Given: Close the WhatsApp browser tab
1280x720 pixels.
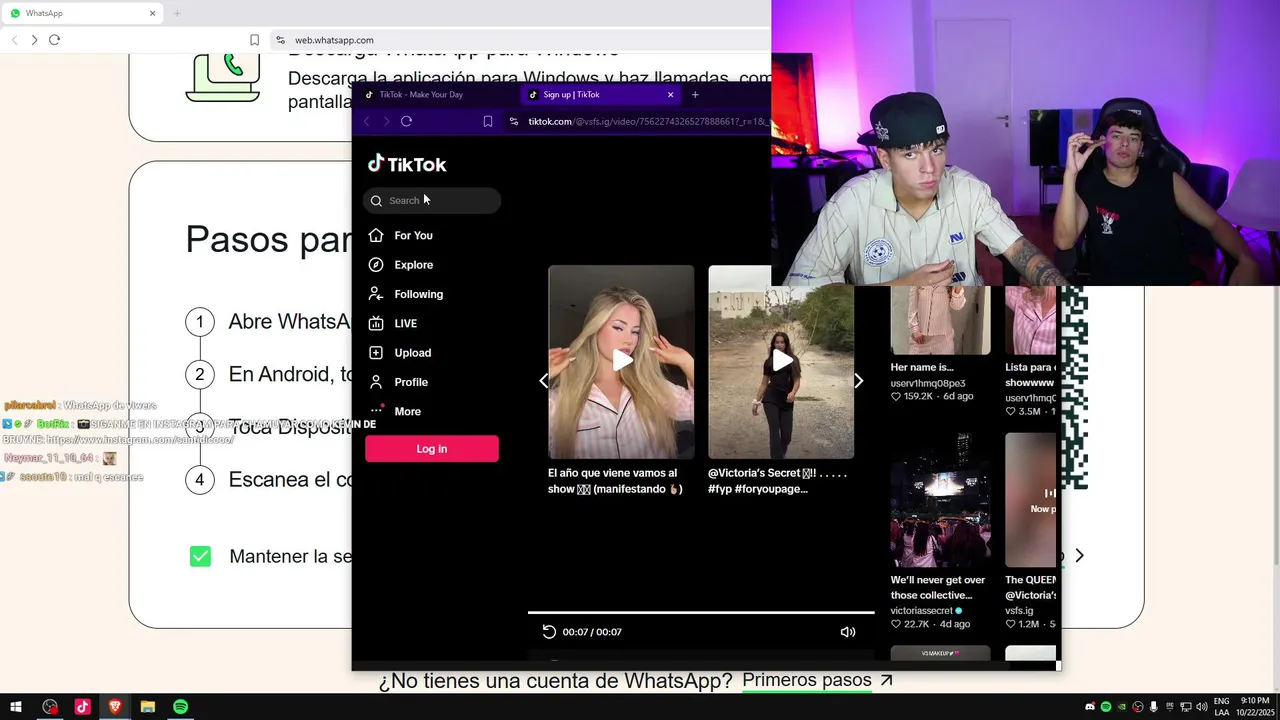Looking at the screenshot, I should coord(153,13).
